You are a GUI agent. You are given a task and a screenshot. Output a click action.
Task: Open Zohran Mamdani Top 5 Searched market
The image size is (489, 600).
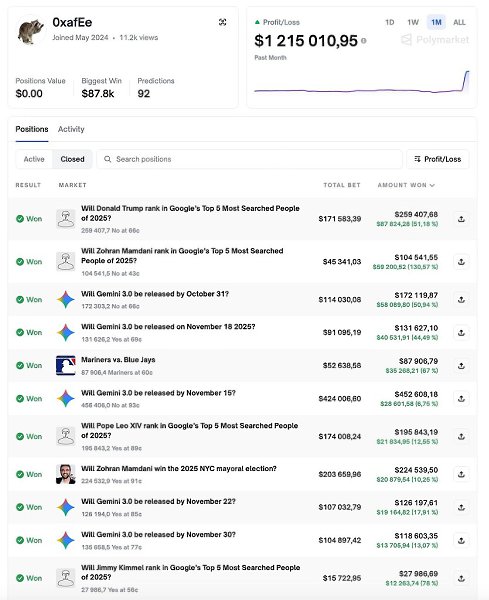[x=182, y=256]
